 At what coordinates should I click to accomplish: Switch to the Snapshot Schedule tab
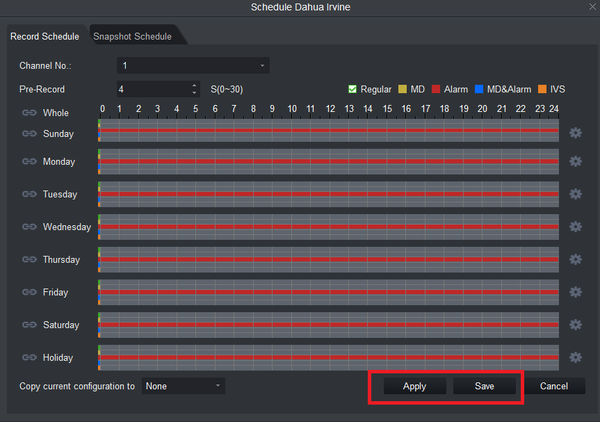pos(132,36)
